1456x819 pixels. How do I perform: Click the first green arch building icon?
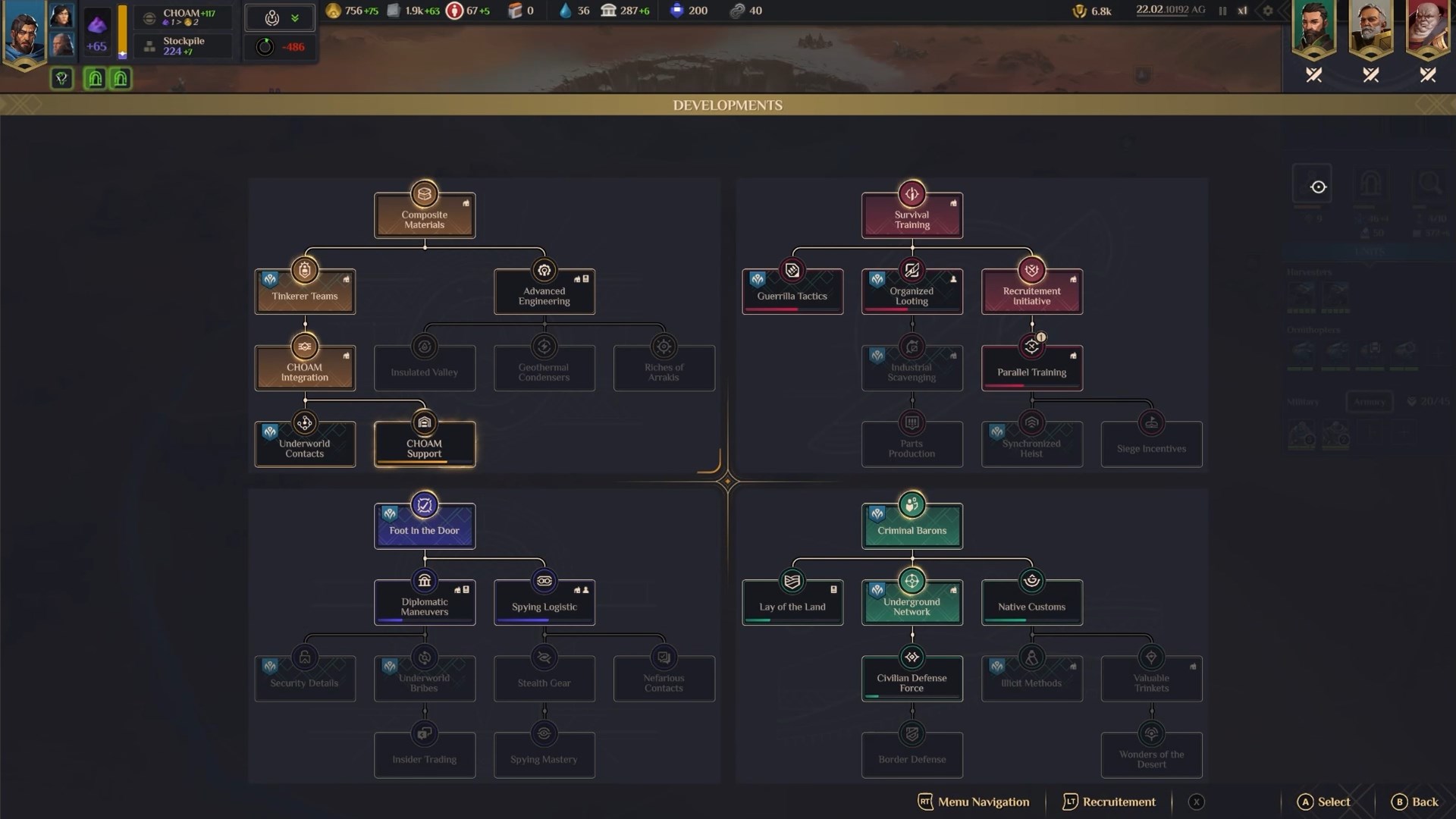click(95, 78)
